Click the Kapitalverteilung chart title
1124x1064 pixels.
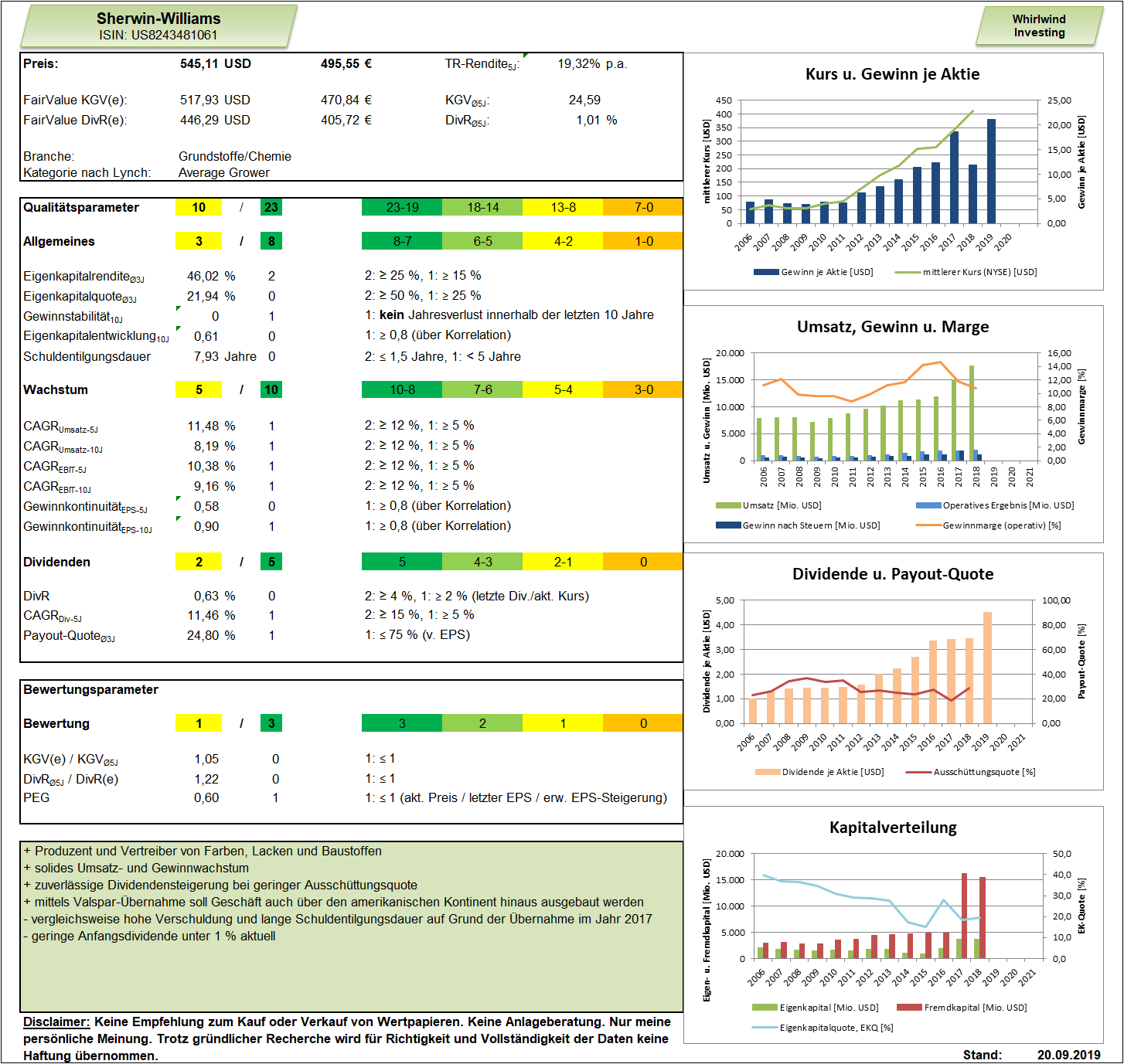(893, 828)
